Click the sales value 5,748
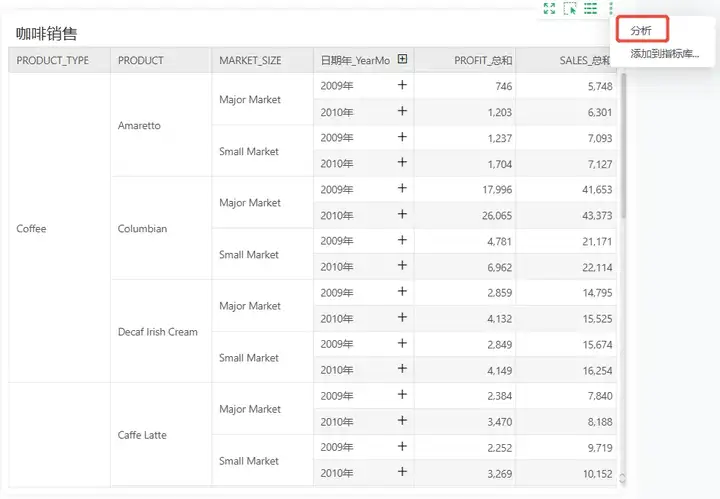Viewport: 720px width, 499px height. tap(600, 86)
